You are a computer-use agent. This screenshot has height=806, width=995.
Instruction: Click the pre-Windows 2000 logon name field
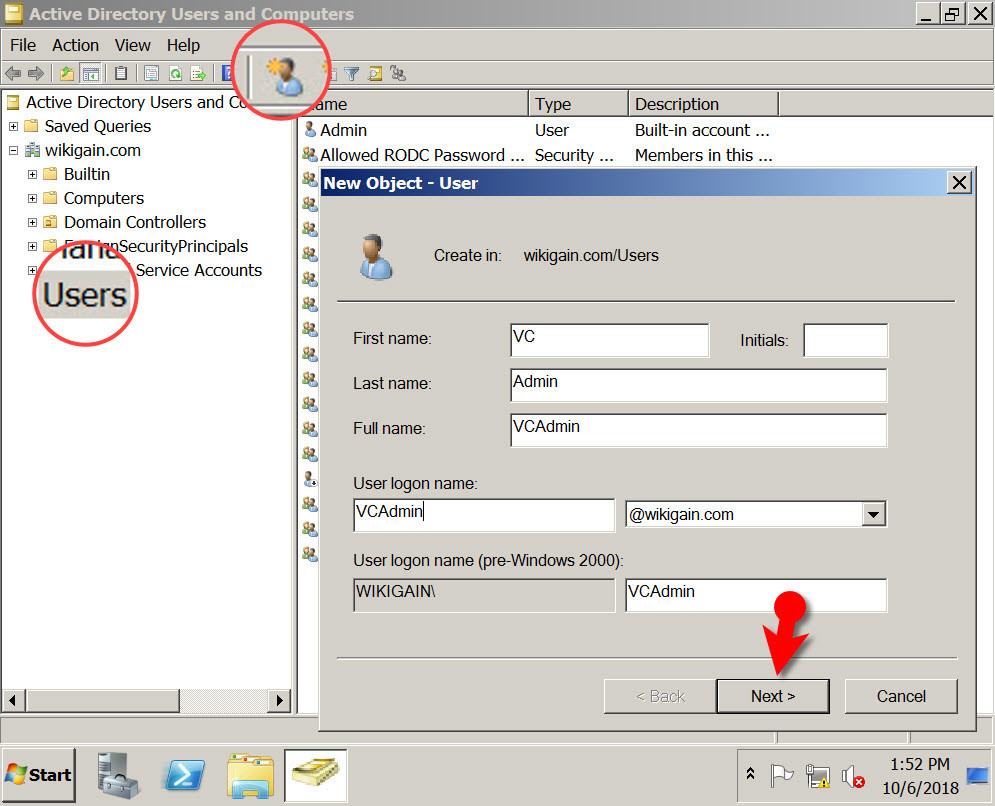tap(756, 595)
